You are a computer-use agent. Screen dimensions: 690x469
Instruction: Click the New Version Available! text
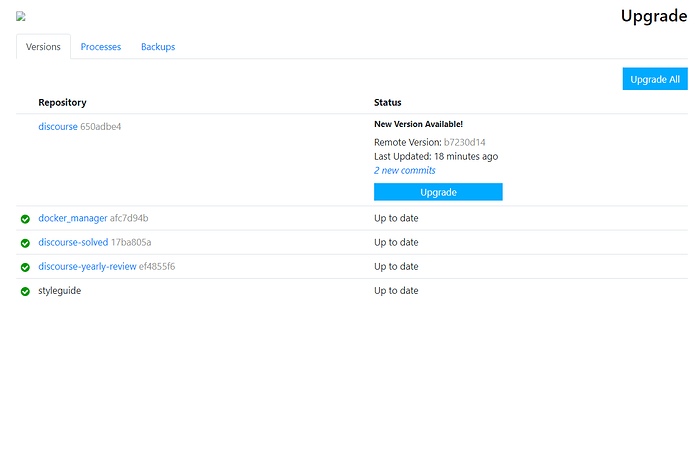(418, 124)
